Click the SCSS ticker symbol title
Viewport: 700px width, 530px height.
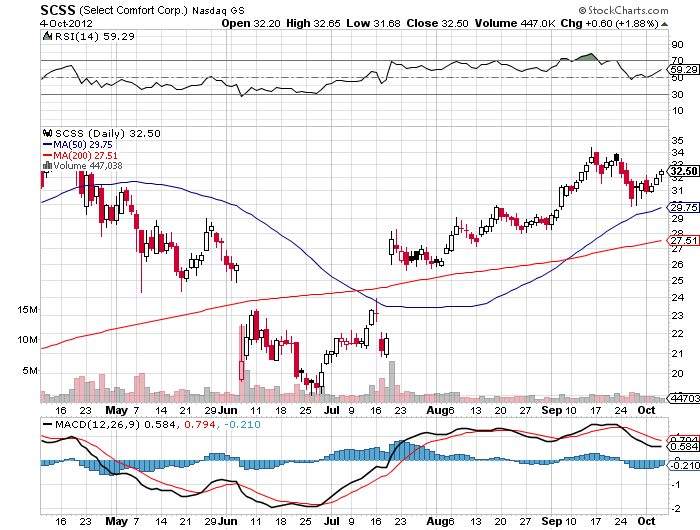click(58, 10)
